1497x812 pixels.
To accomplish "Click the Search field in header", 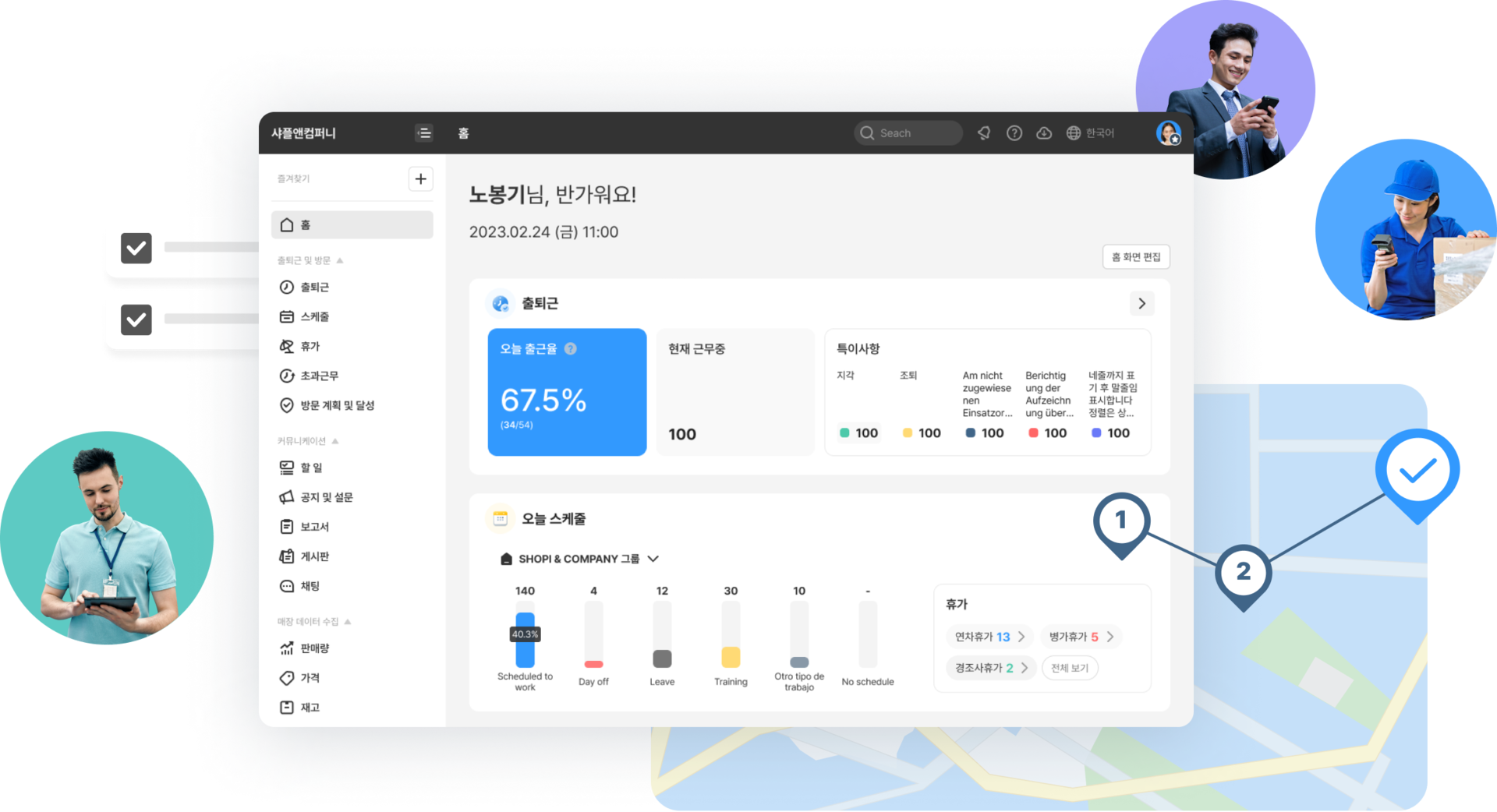I will [908, 133].
